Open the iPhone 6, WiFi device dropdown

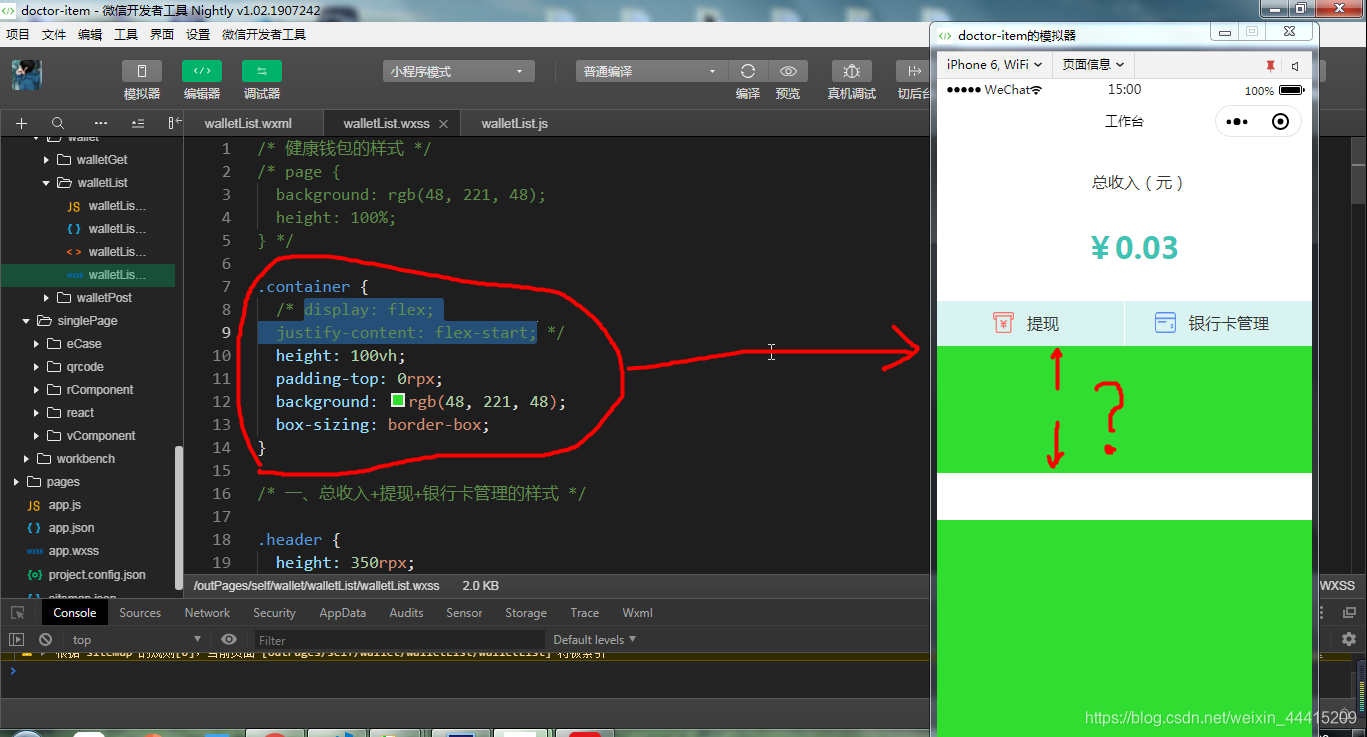[x=994, y=65]
